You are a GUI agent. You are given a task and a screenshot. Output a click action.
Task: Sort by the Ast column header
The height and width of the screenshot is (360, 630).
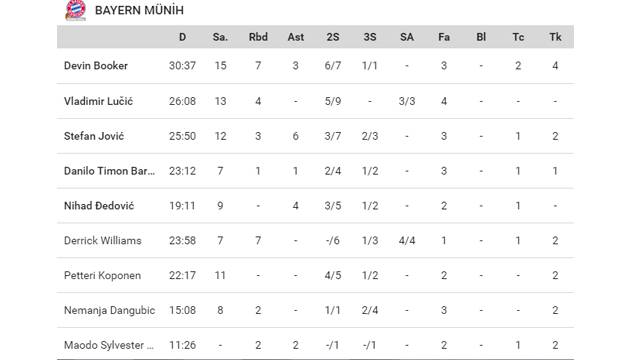pos(295,37)
